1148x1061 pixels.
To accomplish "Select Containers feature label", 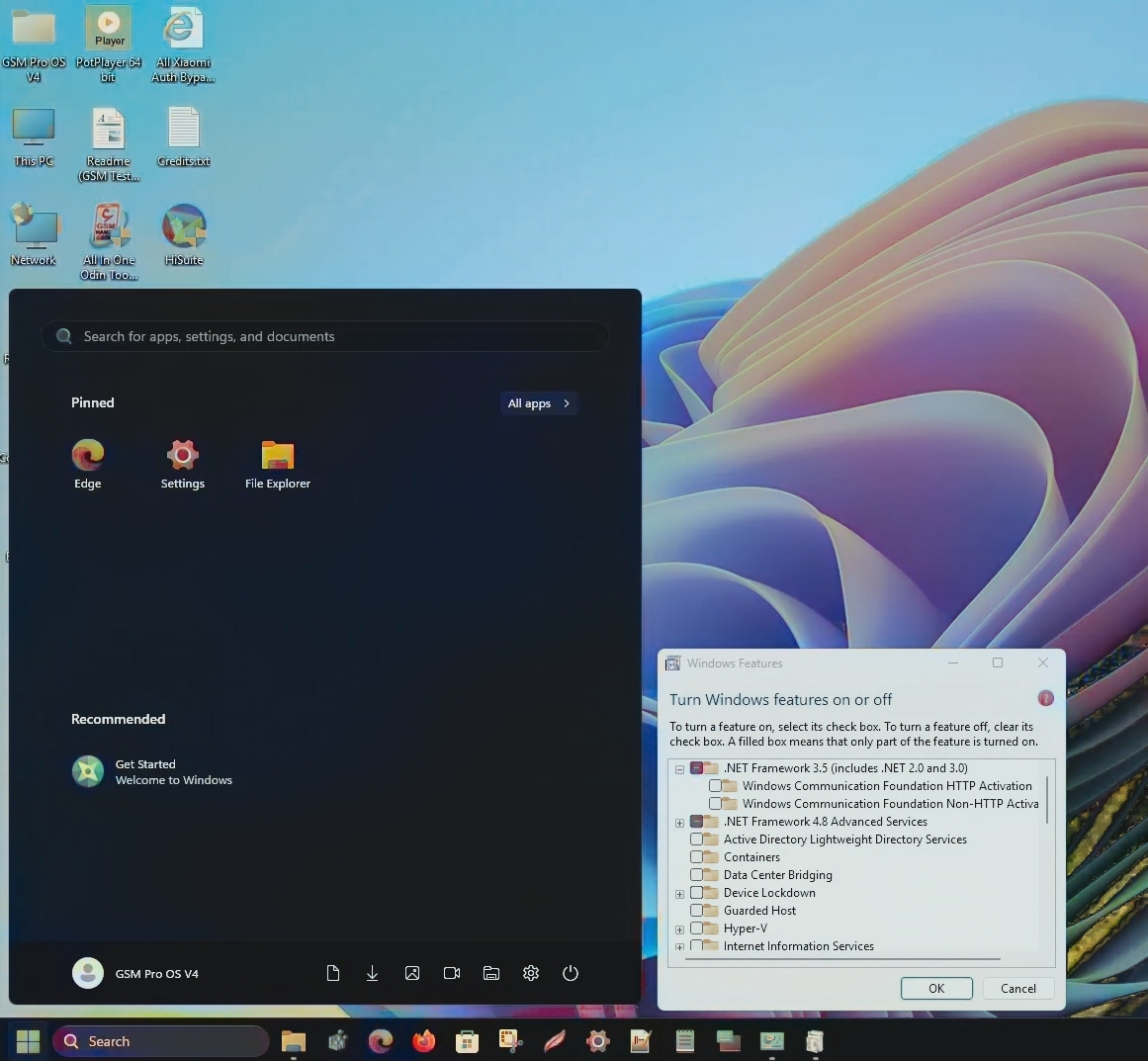I will click(751, 856).
